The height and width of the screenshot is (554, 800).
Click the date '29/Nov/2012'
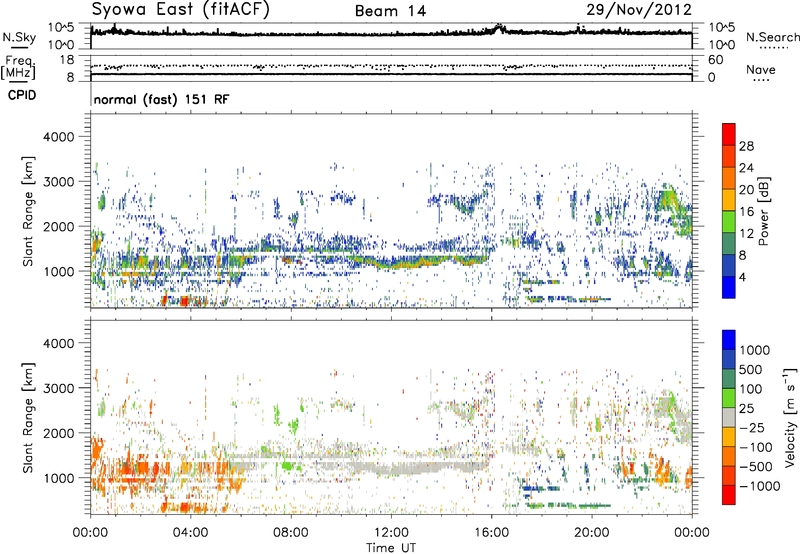(639, 9)
